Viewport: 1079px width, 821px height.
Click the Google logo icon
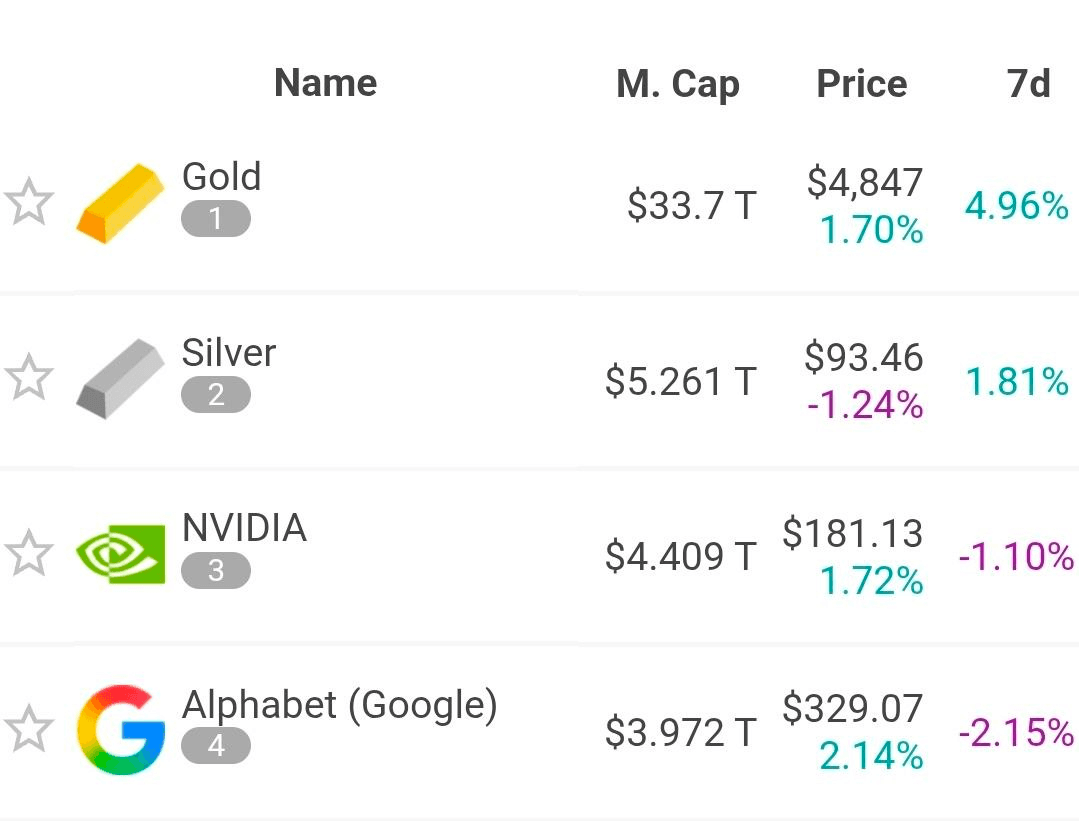click(121, 730)
